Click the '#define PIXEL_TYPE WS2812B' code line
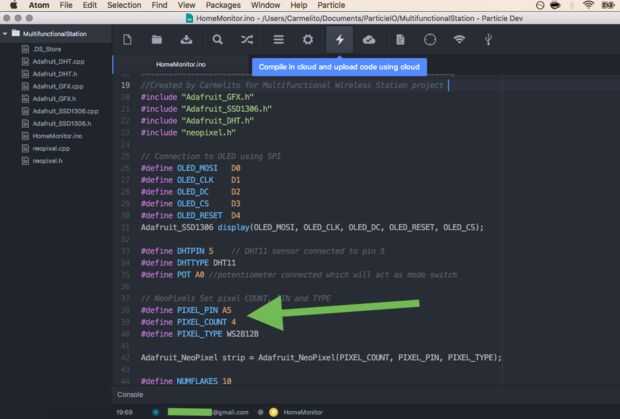Image resolution: width=620 pixels, height=419 pixels. [x=200, y=334]
